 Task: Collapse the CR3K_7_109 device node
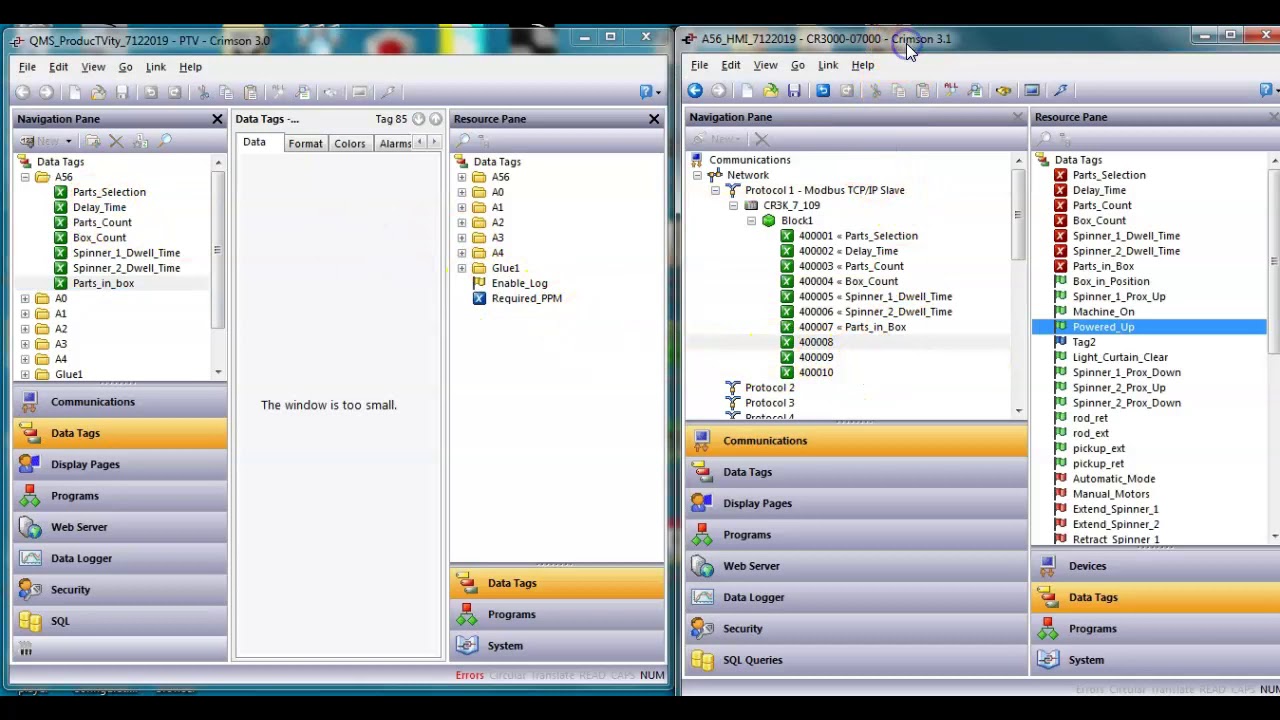pos(733,205)
